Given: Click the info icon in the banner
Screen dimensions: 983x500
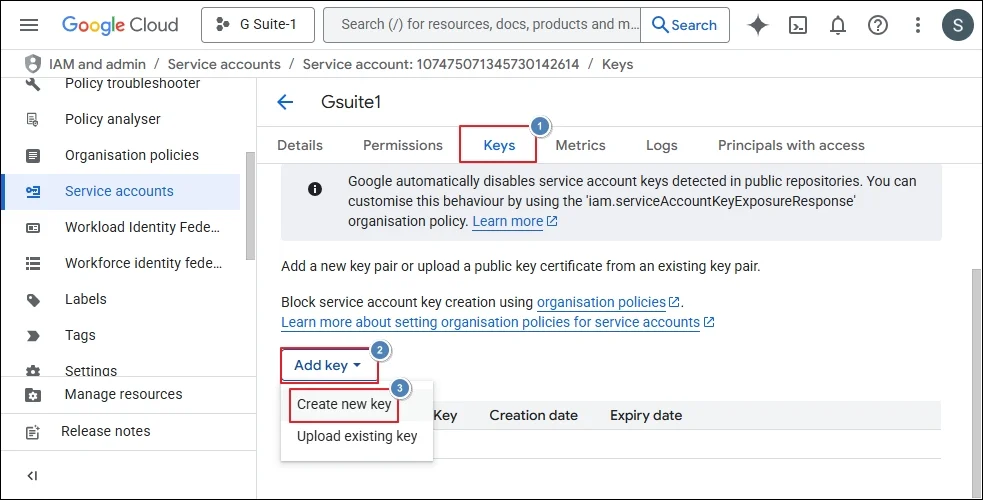Looking at the screenshot, I should [x=315, y=189].
